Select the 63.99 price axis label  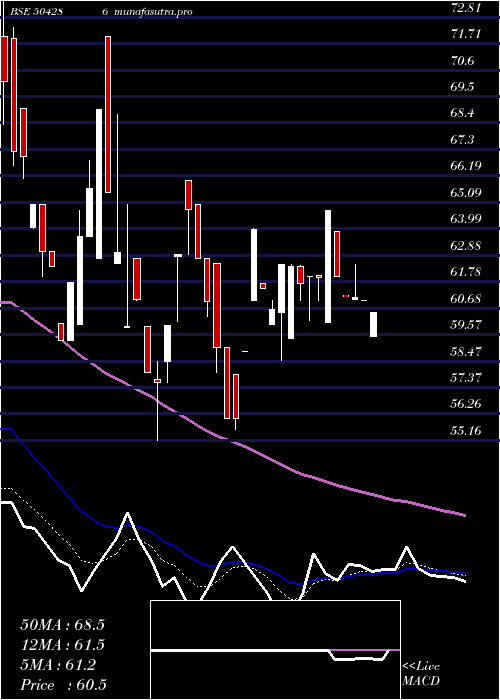[x=466, y=219]
